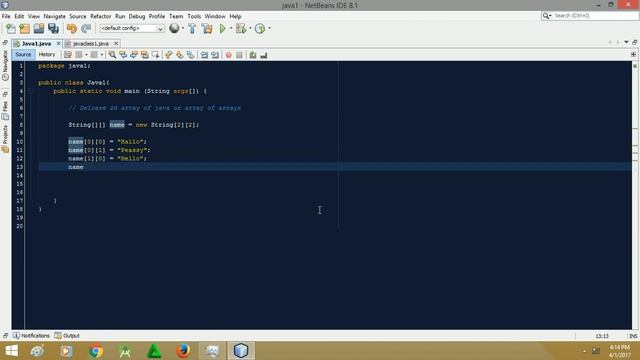Start Profile Project from toolbar
The height and width of the screenshot is (360, 640).
(260, 29)
